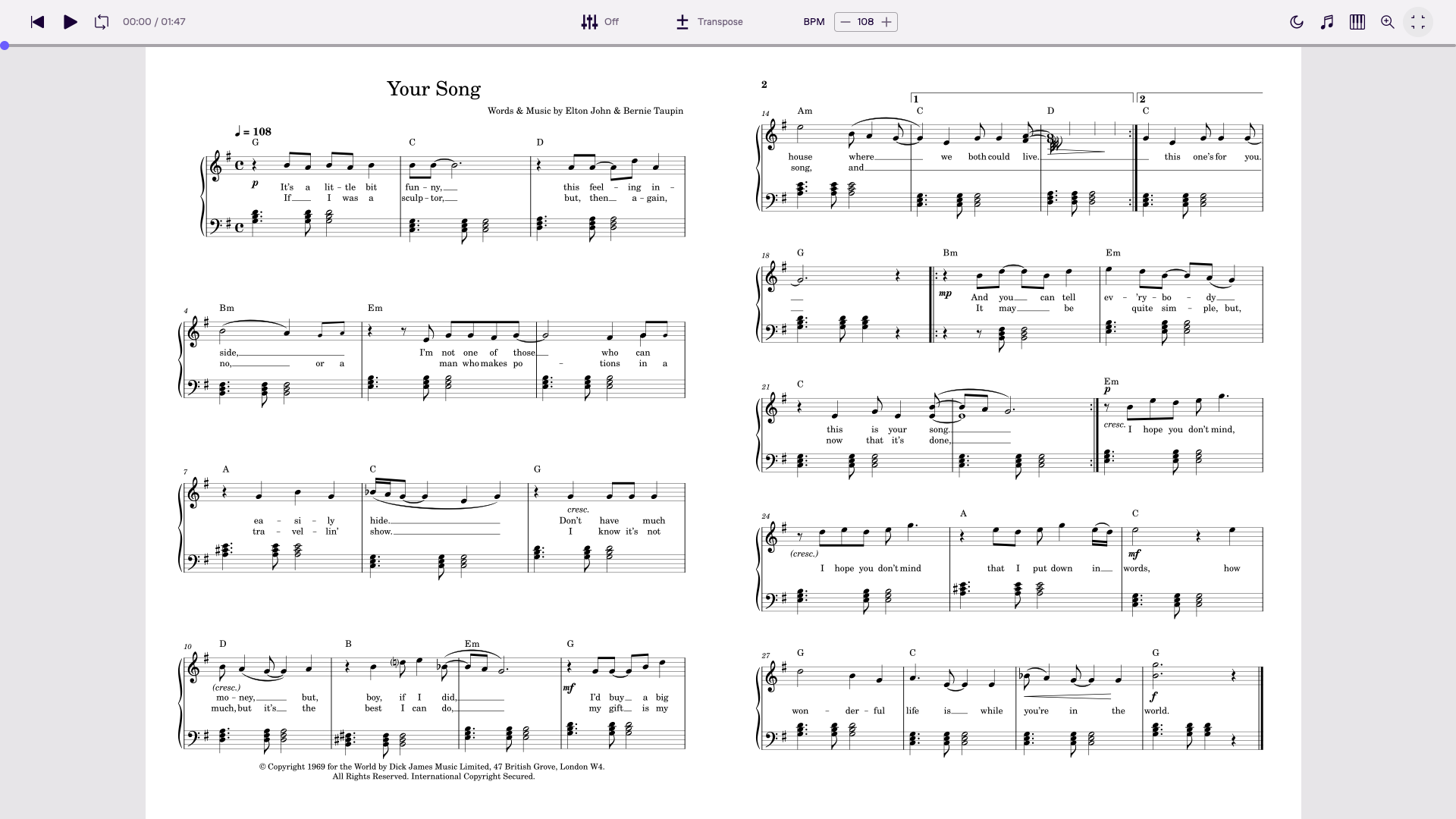Play the sheet music

tap(71, 22)
